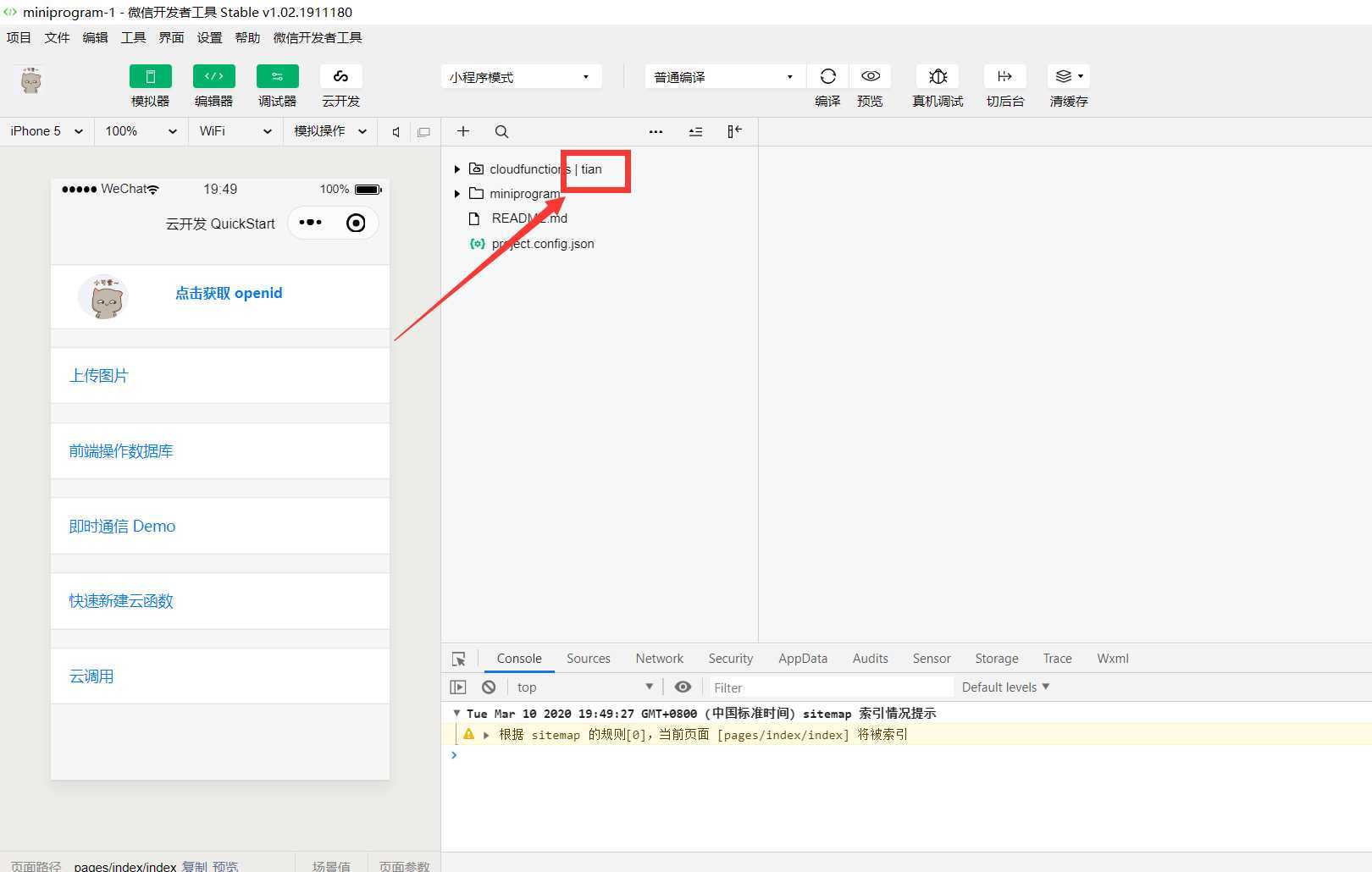Switch to the Security tab

(731, 659)
